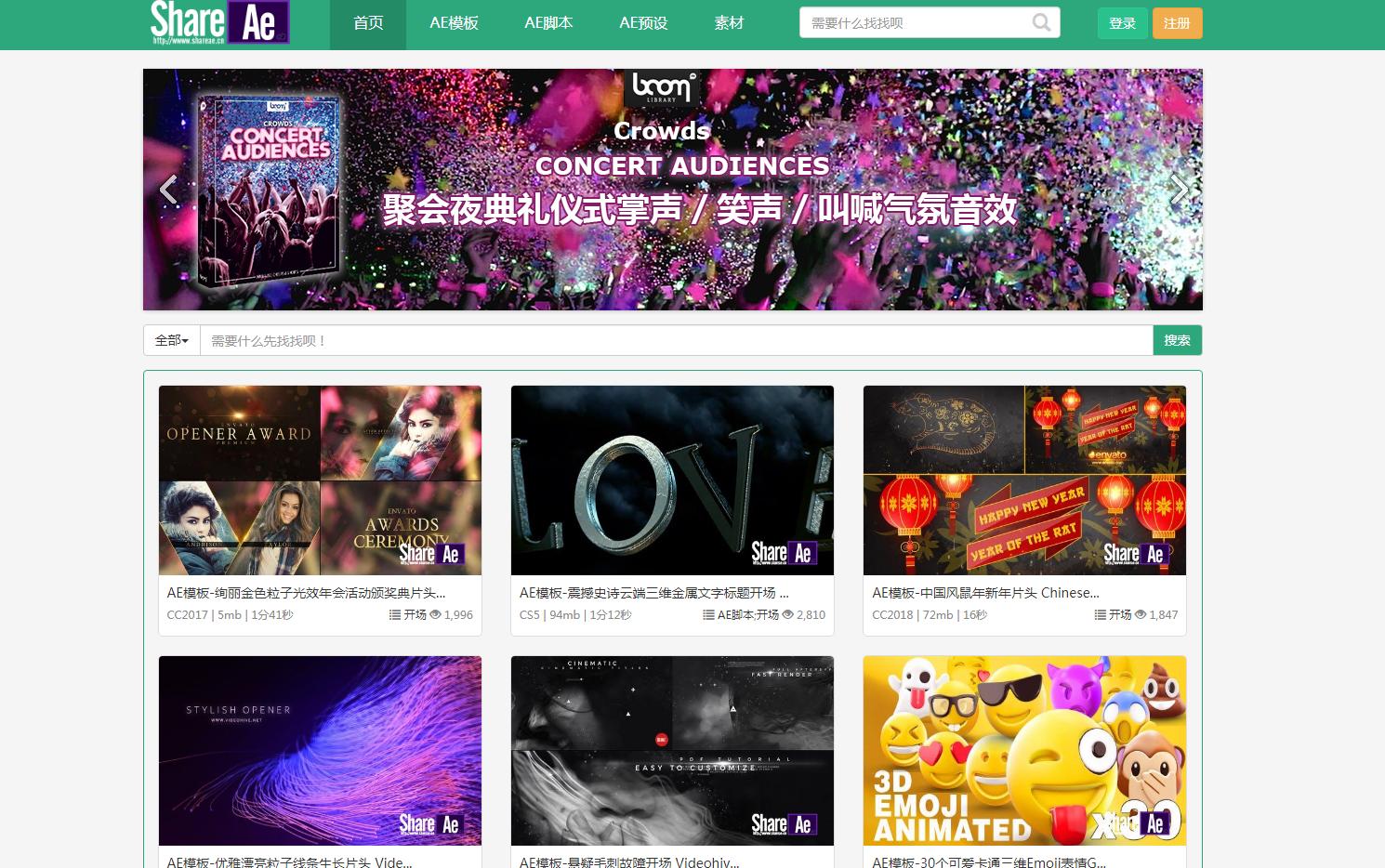
Task: Click list icon beside 开场 on 1,847 card
Action: click(x=1101, y=615)
